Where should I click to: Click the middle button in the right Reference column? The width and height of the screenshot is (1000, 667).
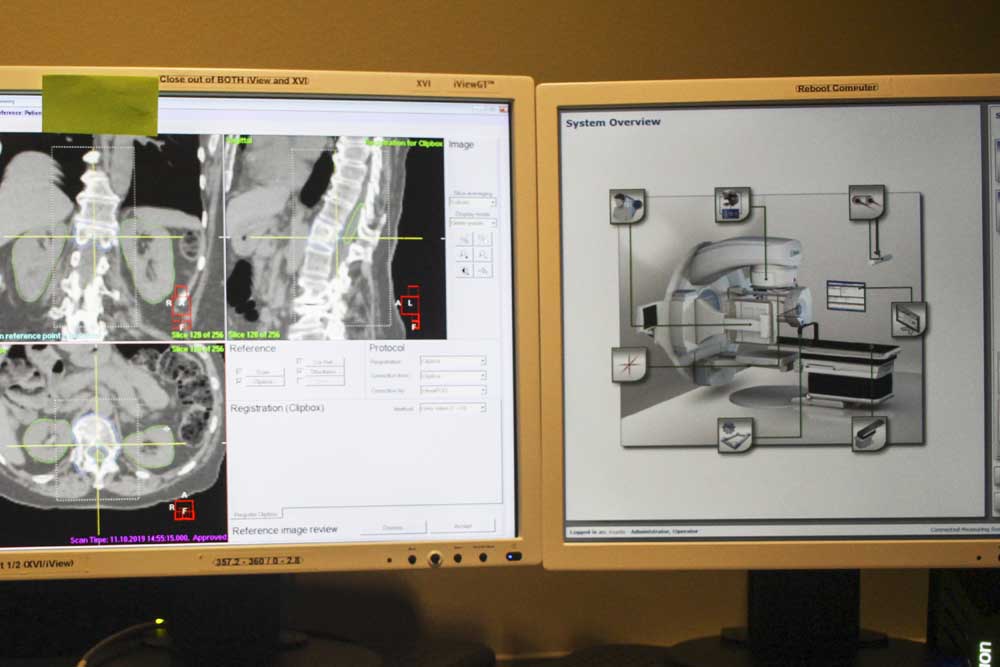click(x=324, y=371)
